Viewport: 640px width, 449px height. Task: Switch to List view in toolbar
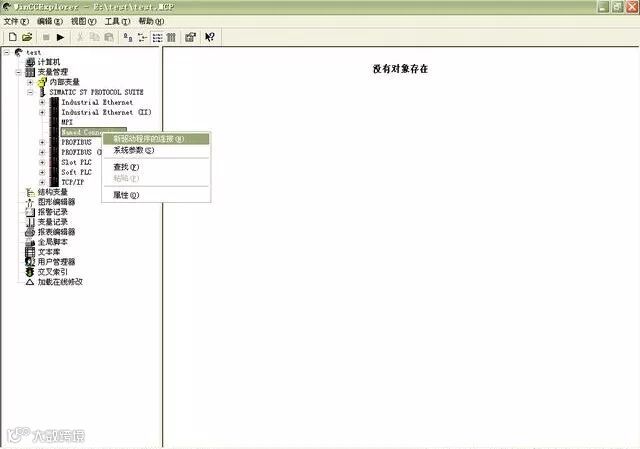[x=157, y=38]
